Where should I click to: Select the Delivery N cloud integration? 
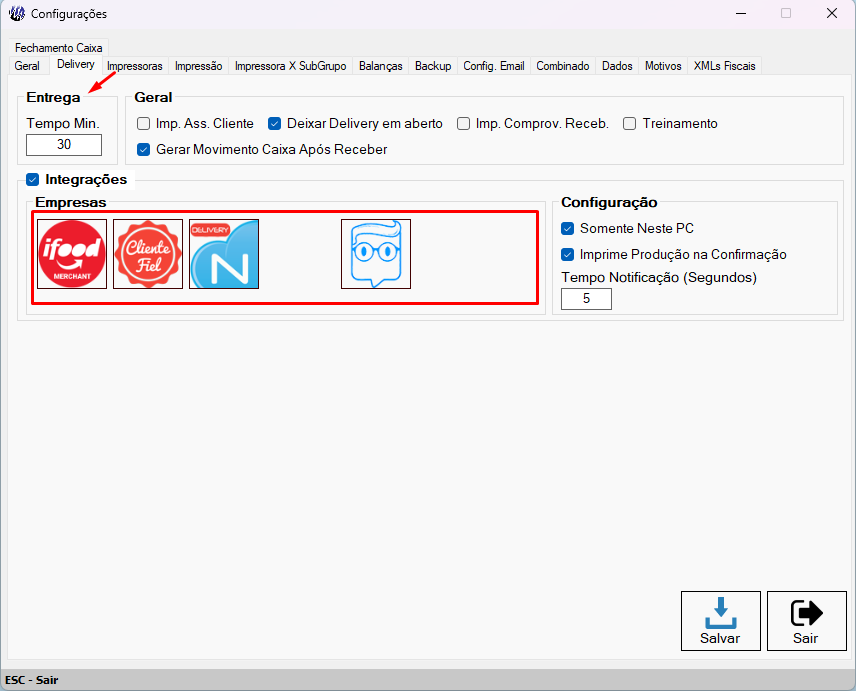click(x=224, y=254)
